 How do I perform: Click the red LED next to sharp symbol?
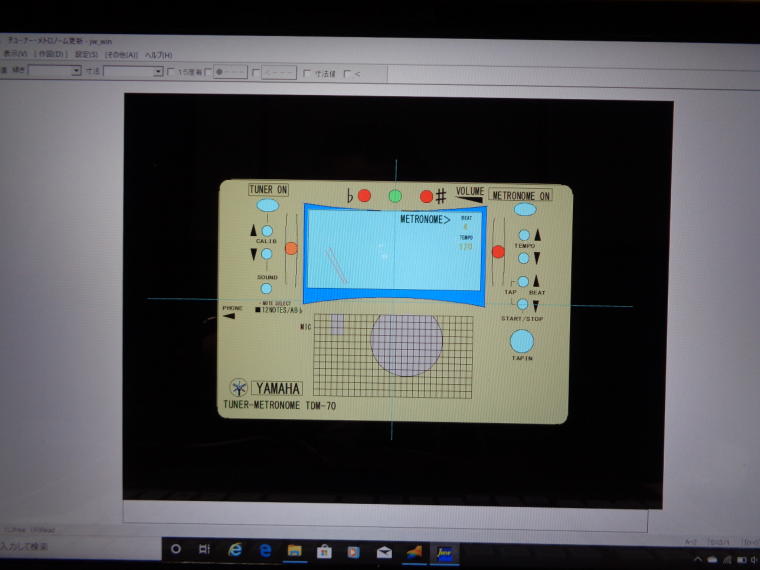[x=426, y=196]
